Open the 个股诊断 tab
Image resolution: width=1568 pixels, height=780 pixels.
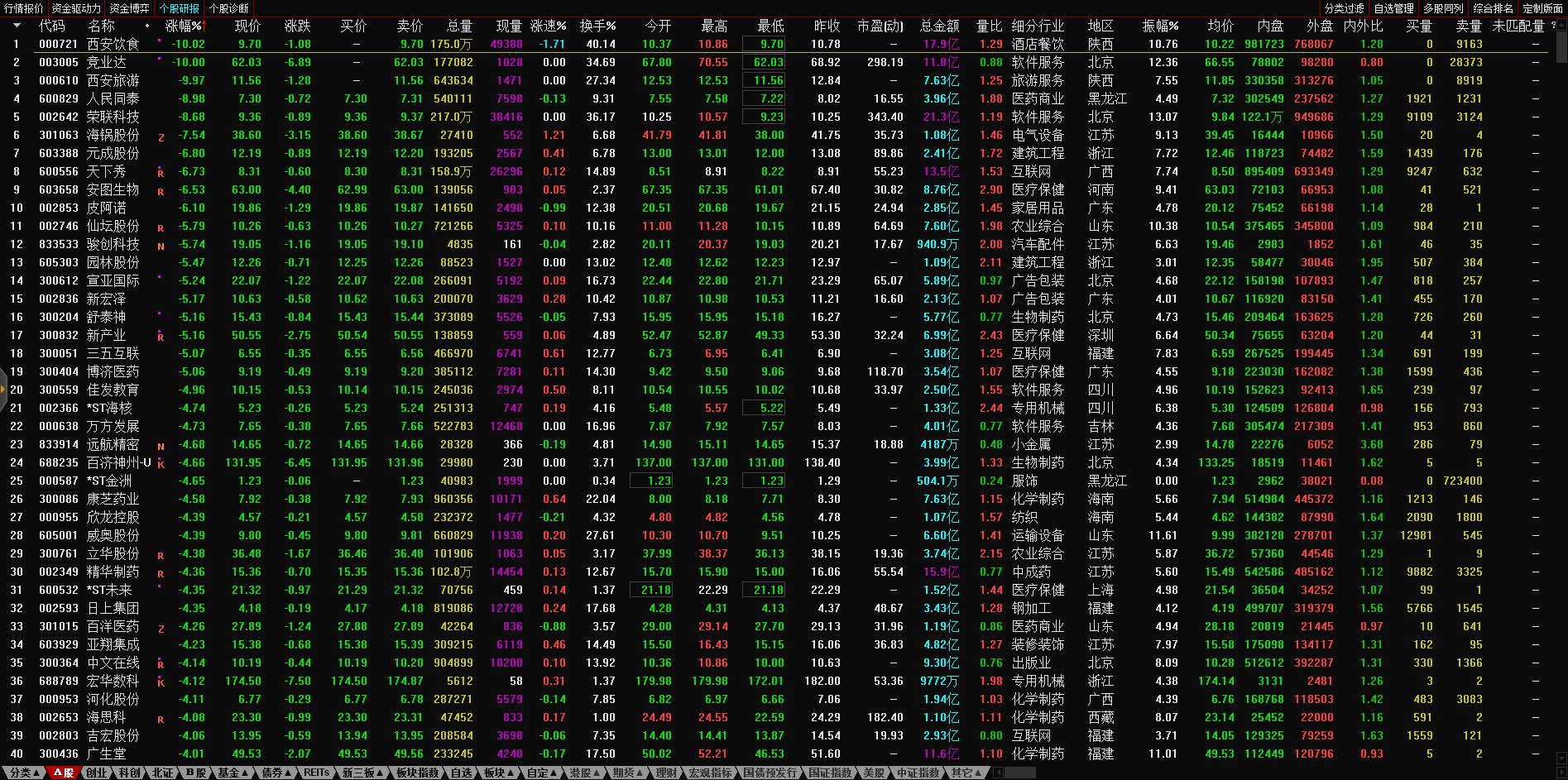pos(228,8)
